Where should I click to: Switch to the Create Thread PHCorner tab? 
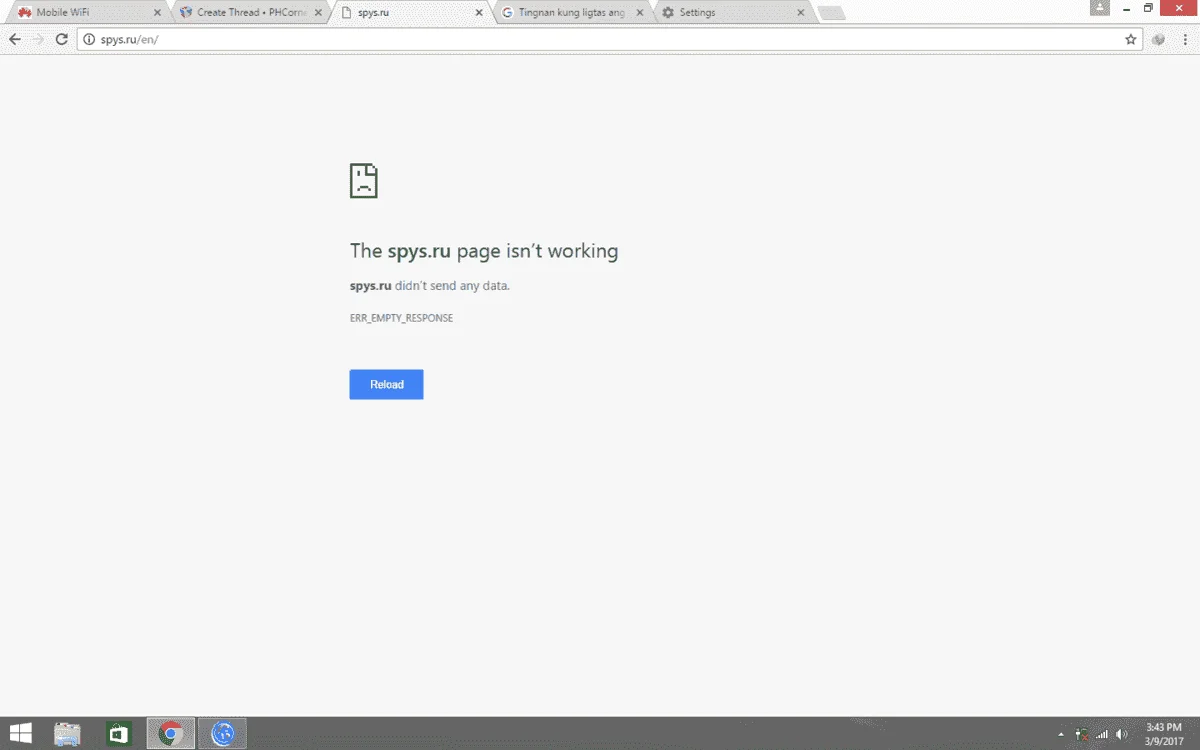[251, 12]
